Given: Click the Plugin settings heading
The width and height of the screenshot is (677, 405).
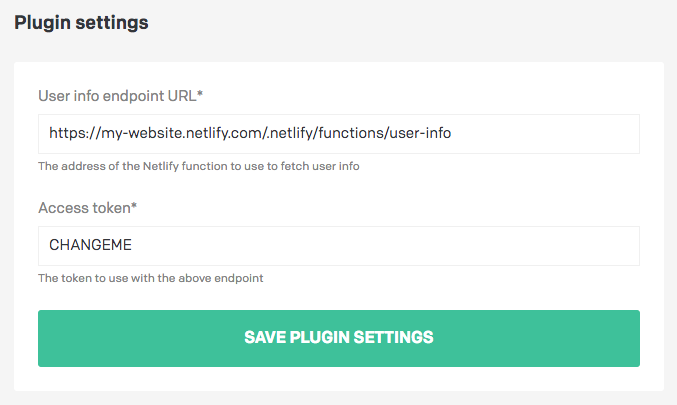Looking at the screenshot, I should [81, 23].
